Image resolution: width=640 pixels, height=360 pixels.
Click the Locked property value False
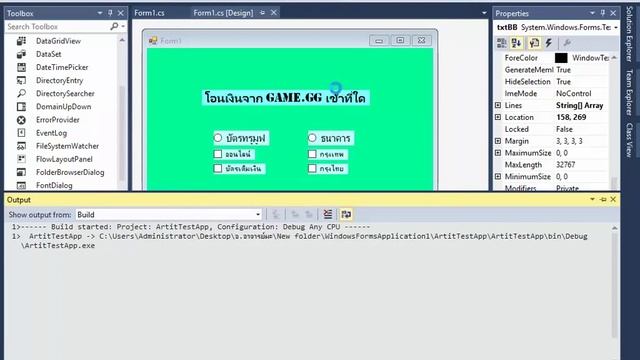pos(564,129)
